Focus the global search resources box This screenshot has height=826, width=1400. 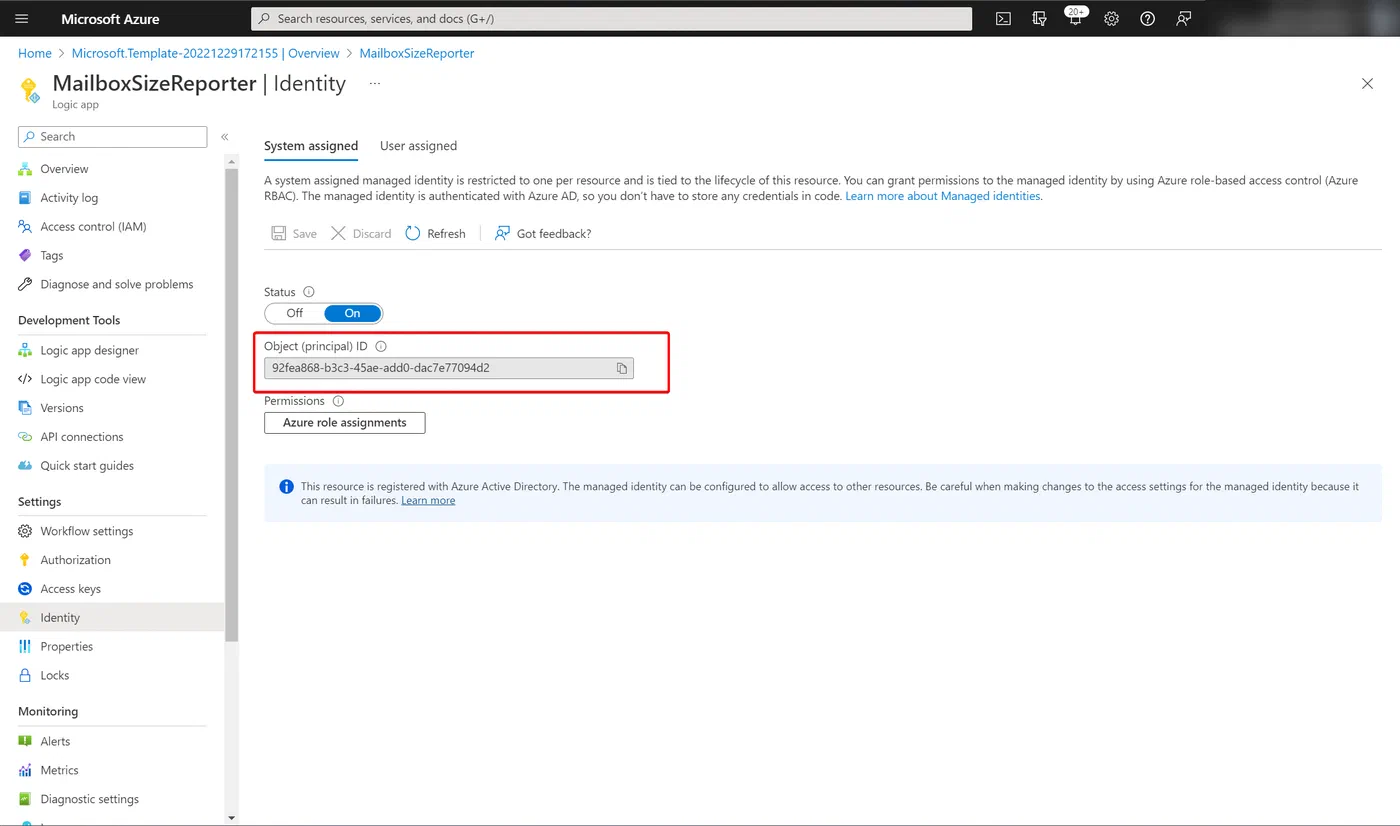point(611,18)
